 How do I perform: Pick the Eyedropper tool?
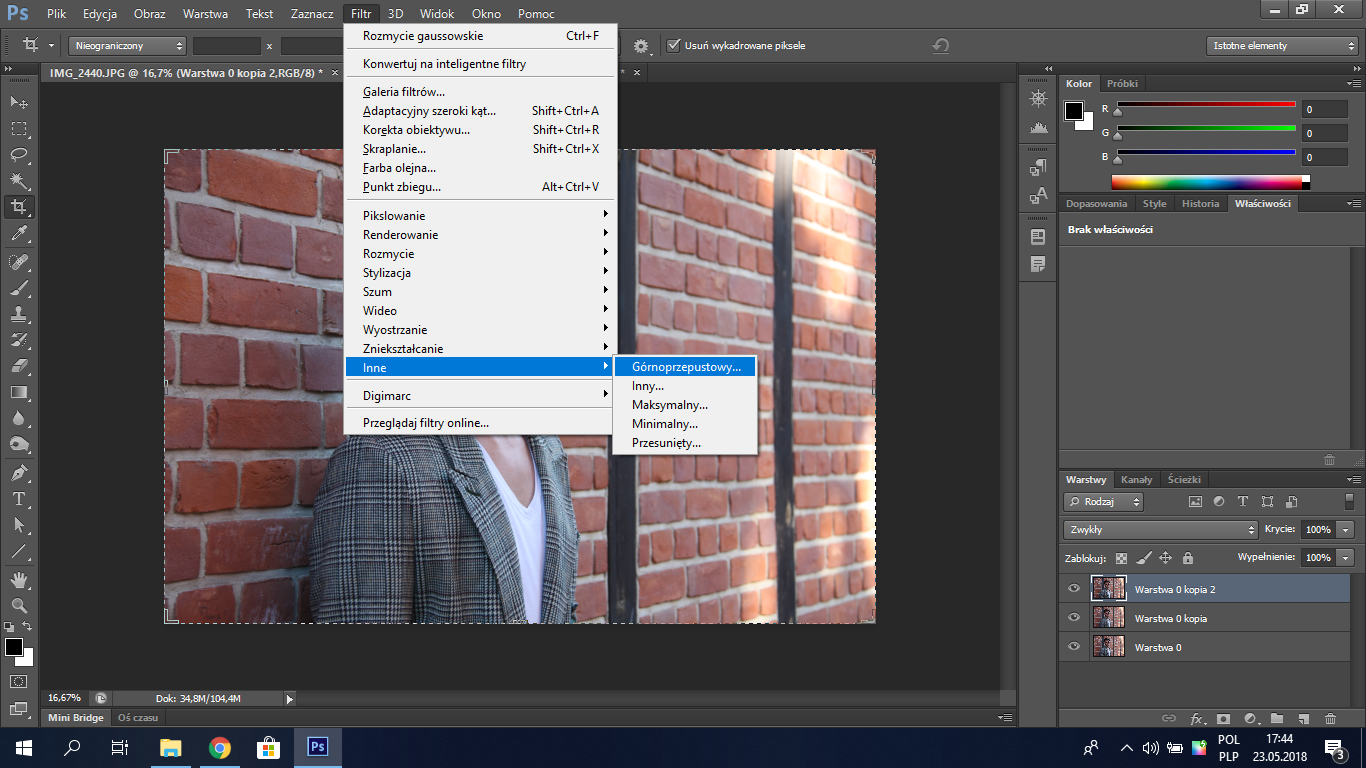[x=19, y=234]
